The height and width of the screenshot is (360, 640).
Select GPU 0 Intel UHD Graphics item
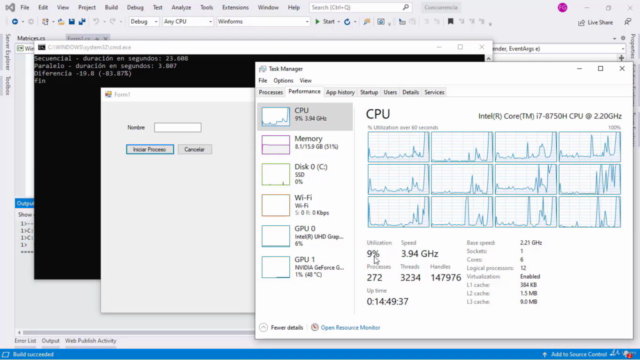click(305, 236)
